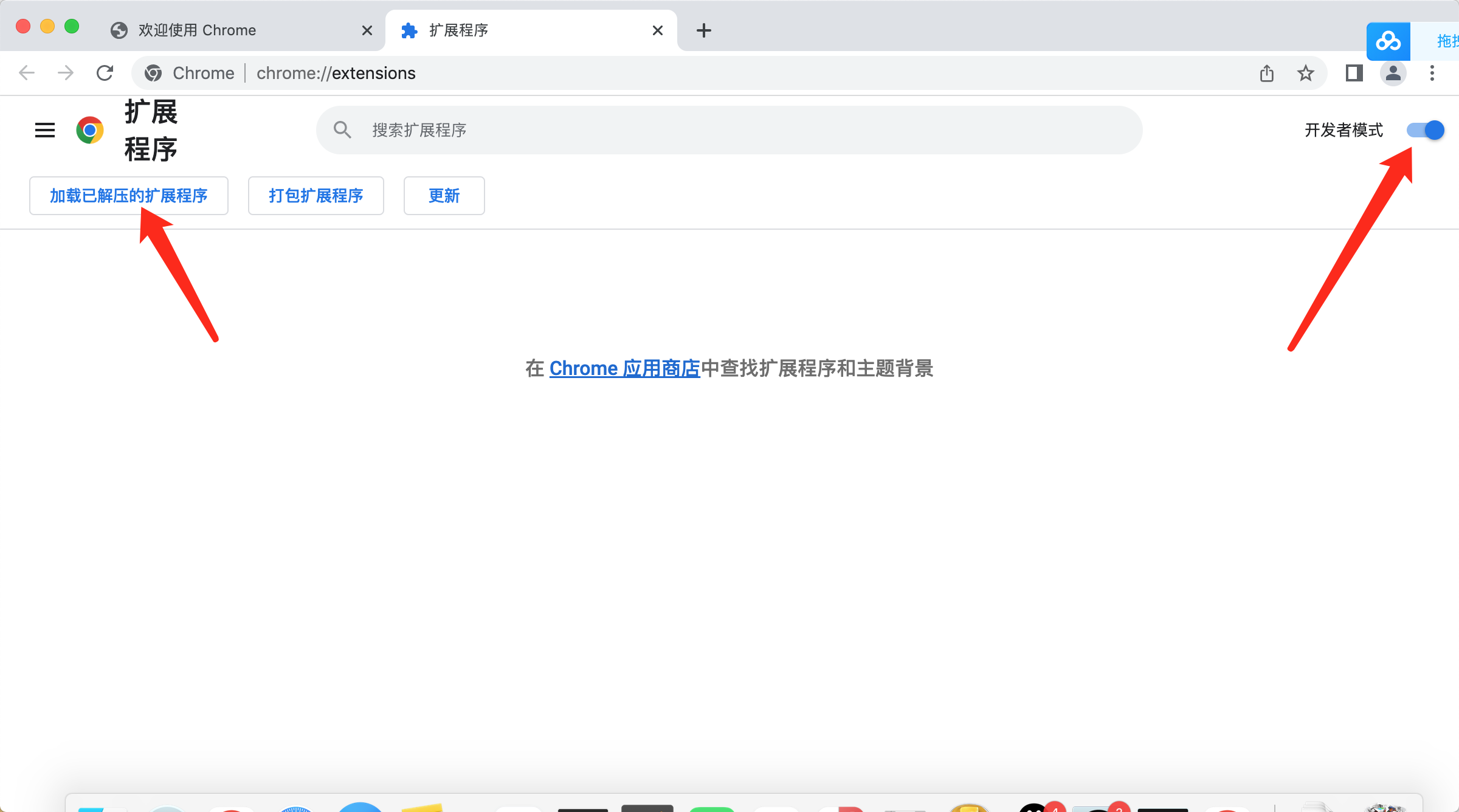
Task: Click the 搜索扩展程序 search field
Action: click(x=729, y=130)
